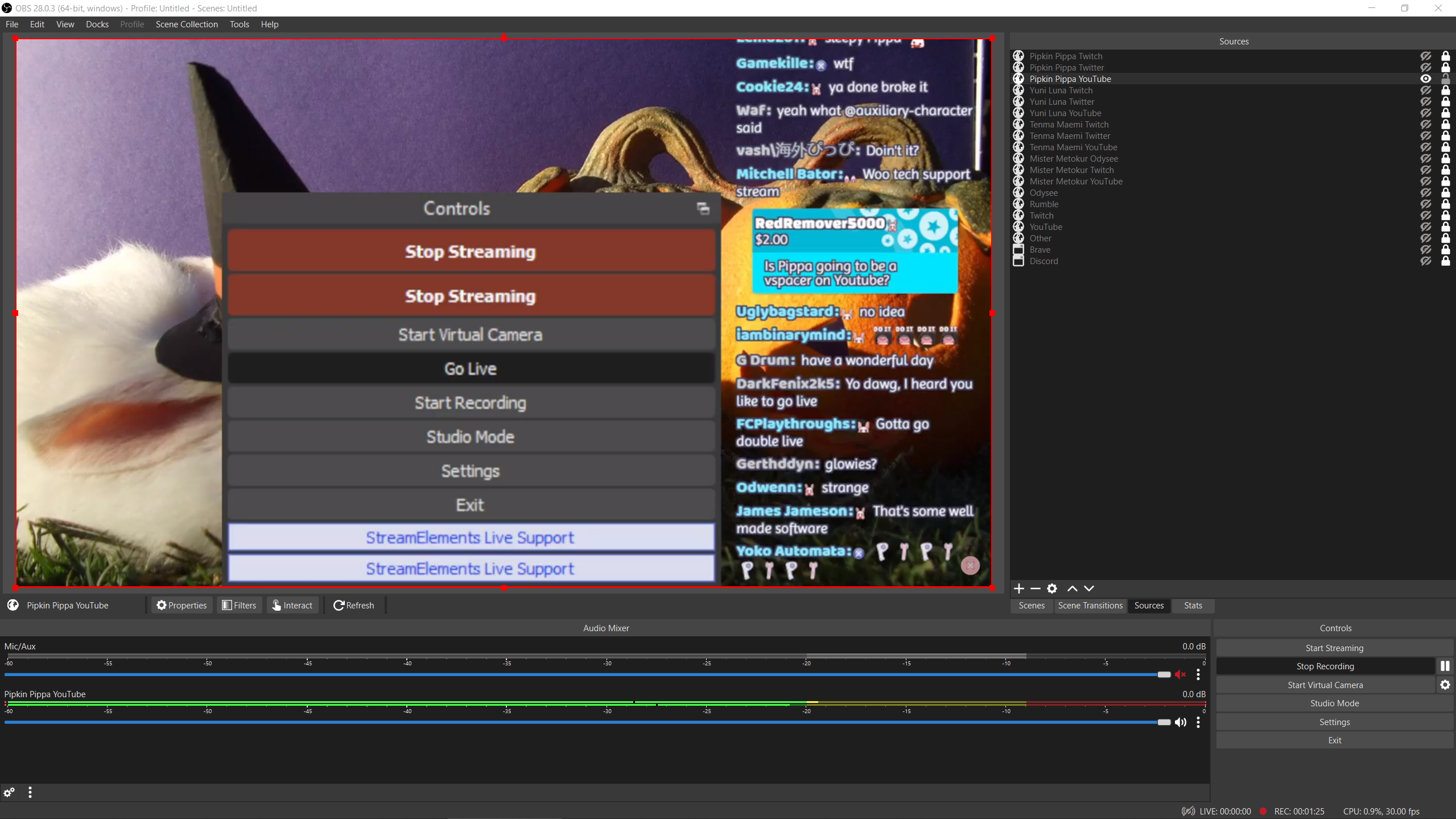Open virtual camera settings gear icon
The height and width of the screenshot is (819, 1456).
point(1445,685)
